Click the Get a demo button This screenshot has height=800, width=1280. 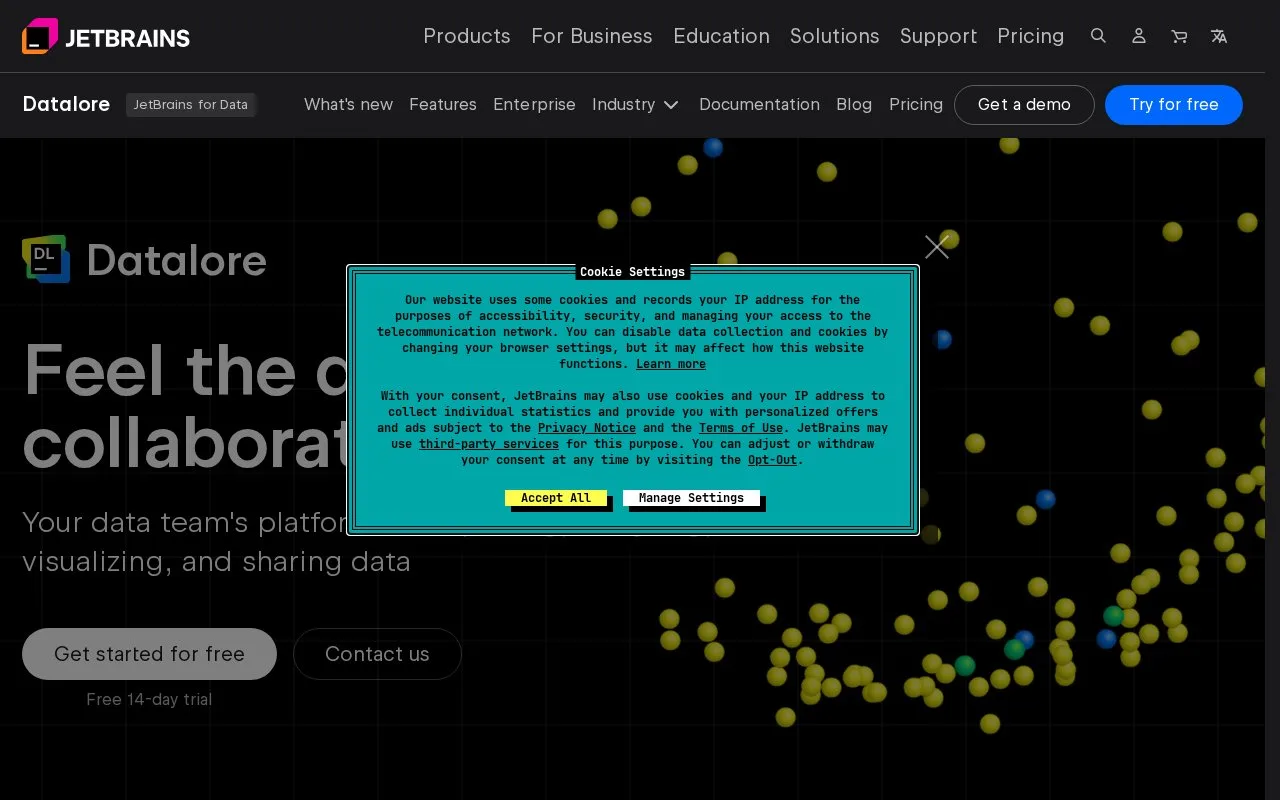tap(1024, 105)
